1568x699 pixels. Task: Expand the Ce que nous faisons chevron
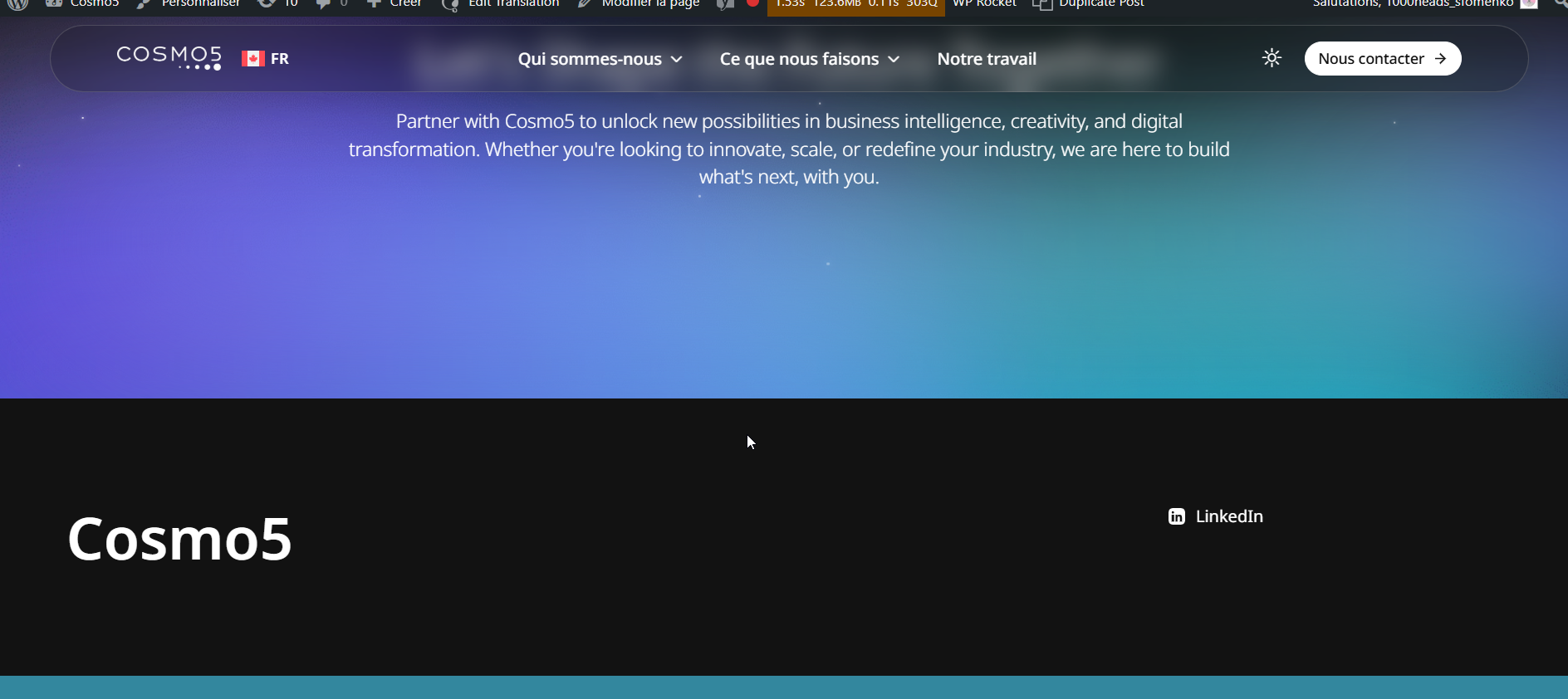894,60
